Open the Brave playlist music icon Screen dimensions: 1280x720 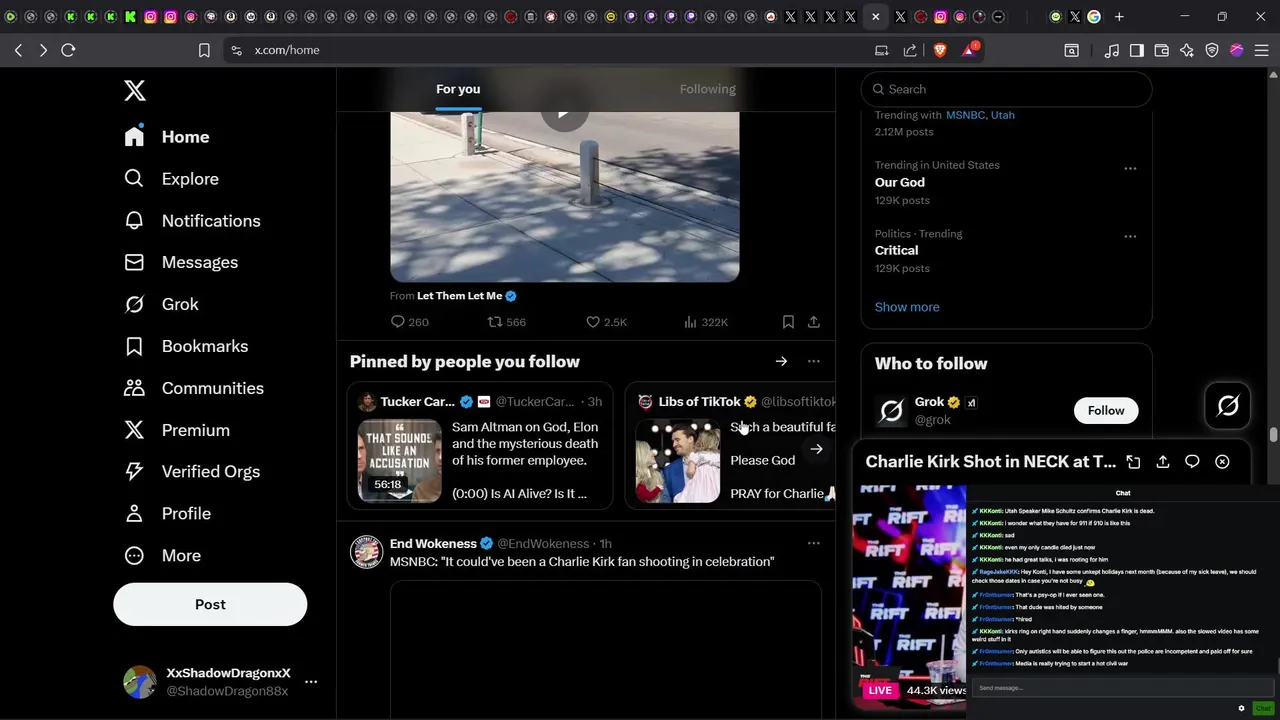[x=1112, y=50]
